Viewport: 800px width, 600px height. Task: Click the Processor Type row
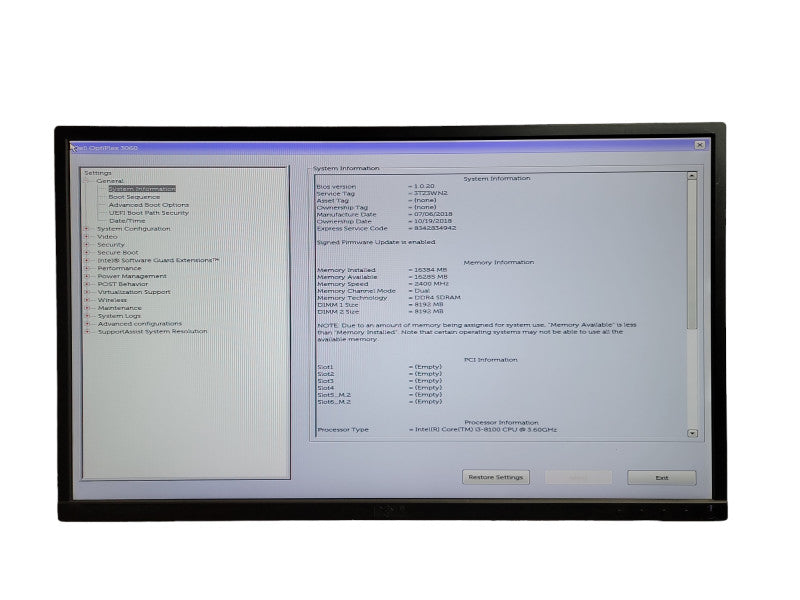point(437,430)
